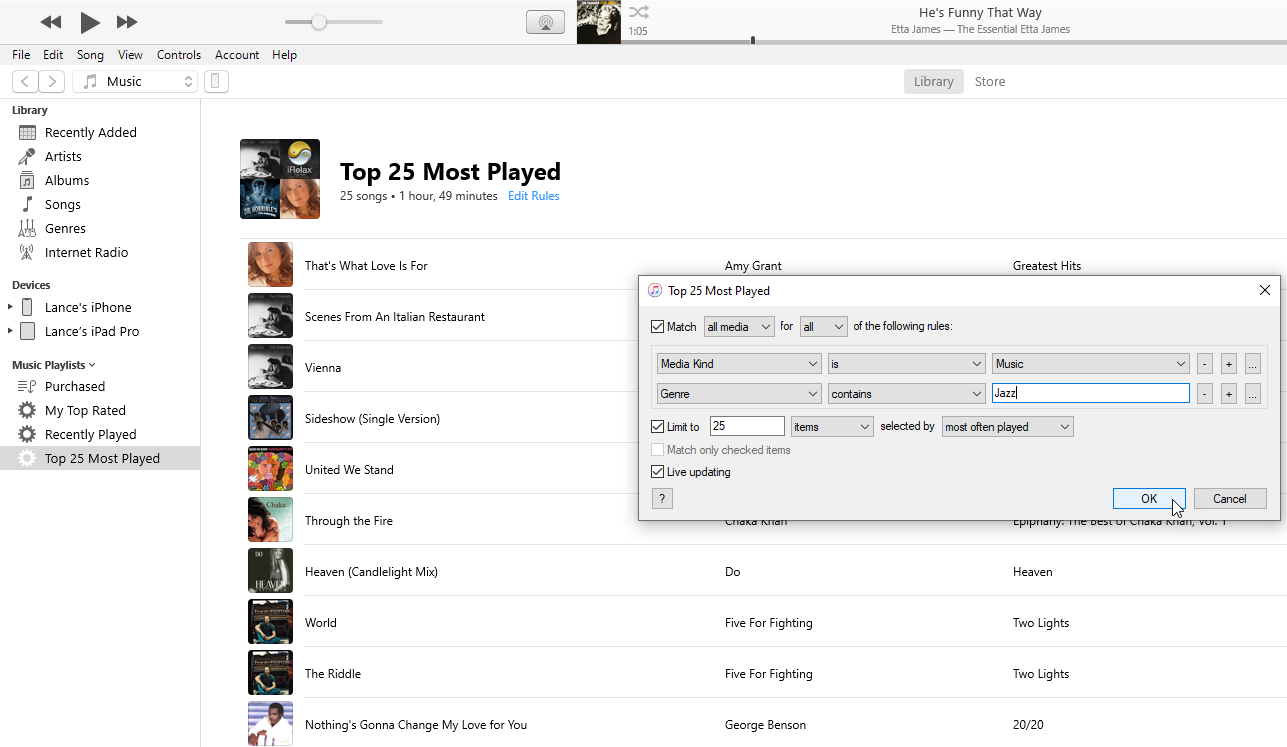The height and width of the screenshot is (747, 1287).
Task: Click the Genre rule ellipsis nest button
Action: (x=1253, y=394)
